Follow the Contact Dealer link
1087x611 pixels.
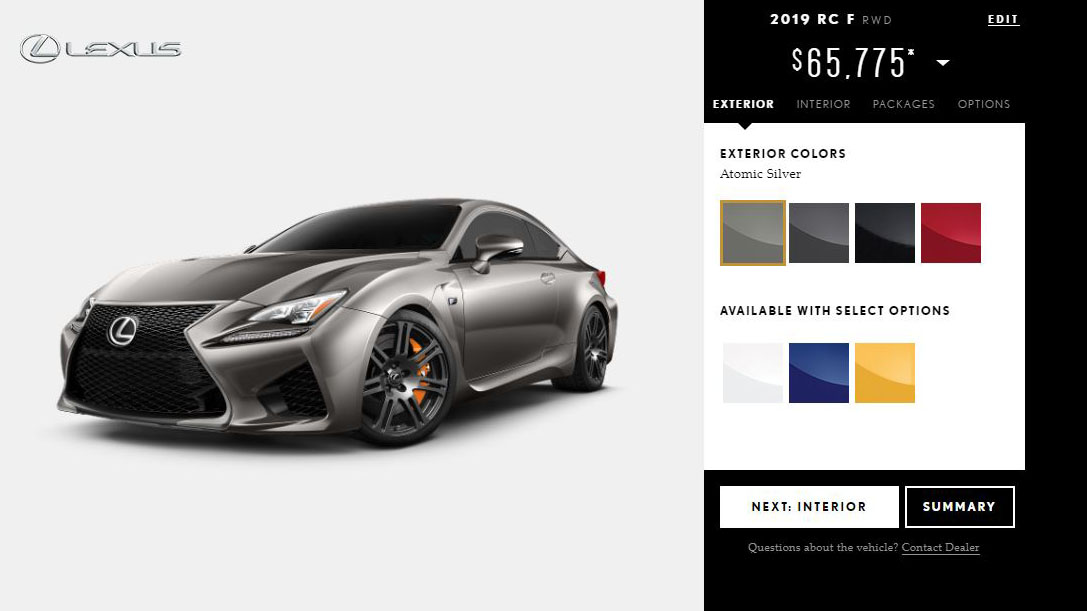point(940,547)
